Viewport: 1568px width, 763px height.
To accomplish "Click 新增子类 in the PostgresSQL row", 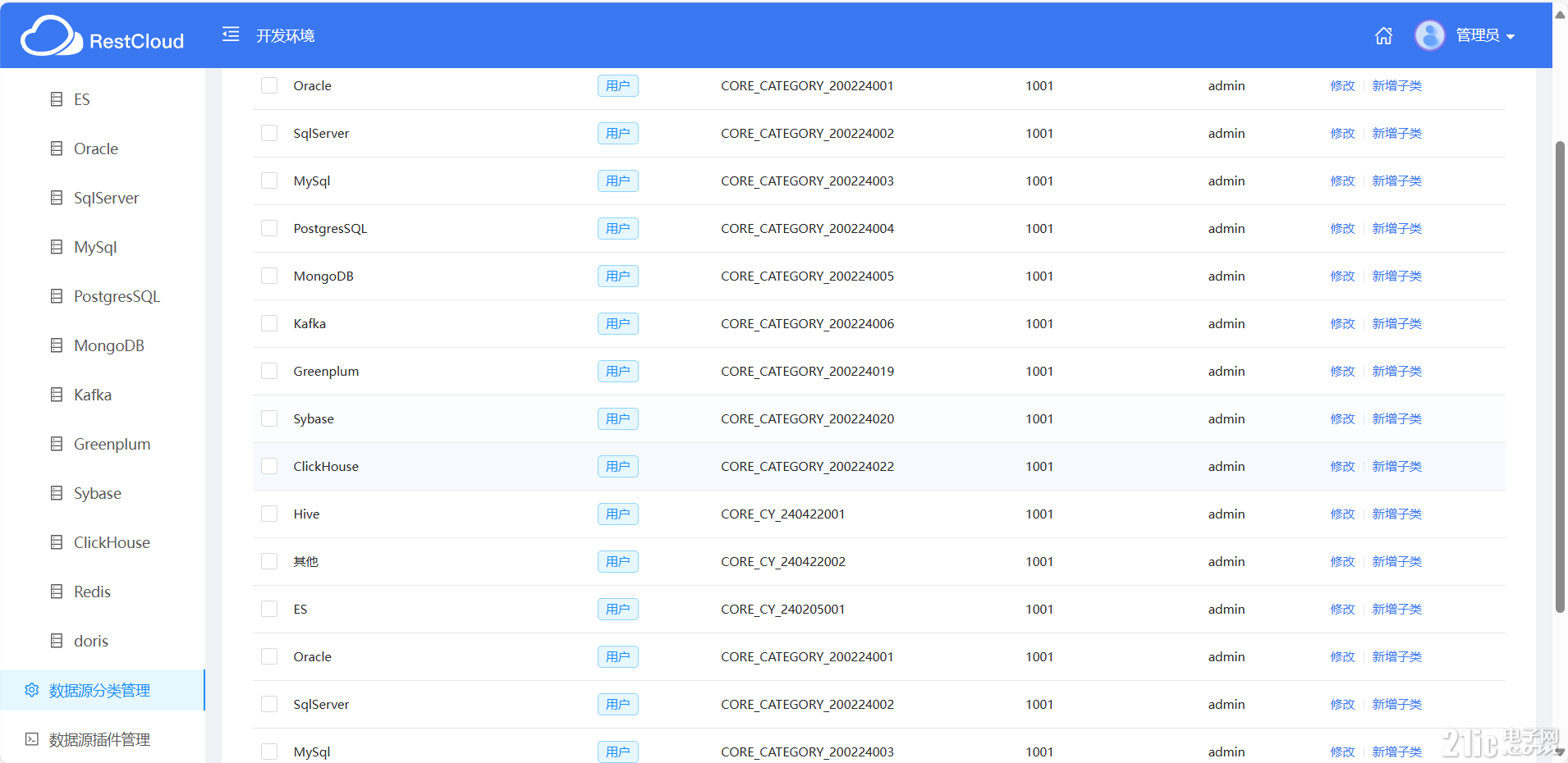I will [1397, 228].
